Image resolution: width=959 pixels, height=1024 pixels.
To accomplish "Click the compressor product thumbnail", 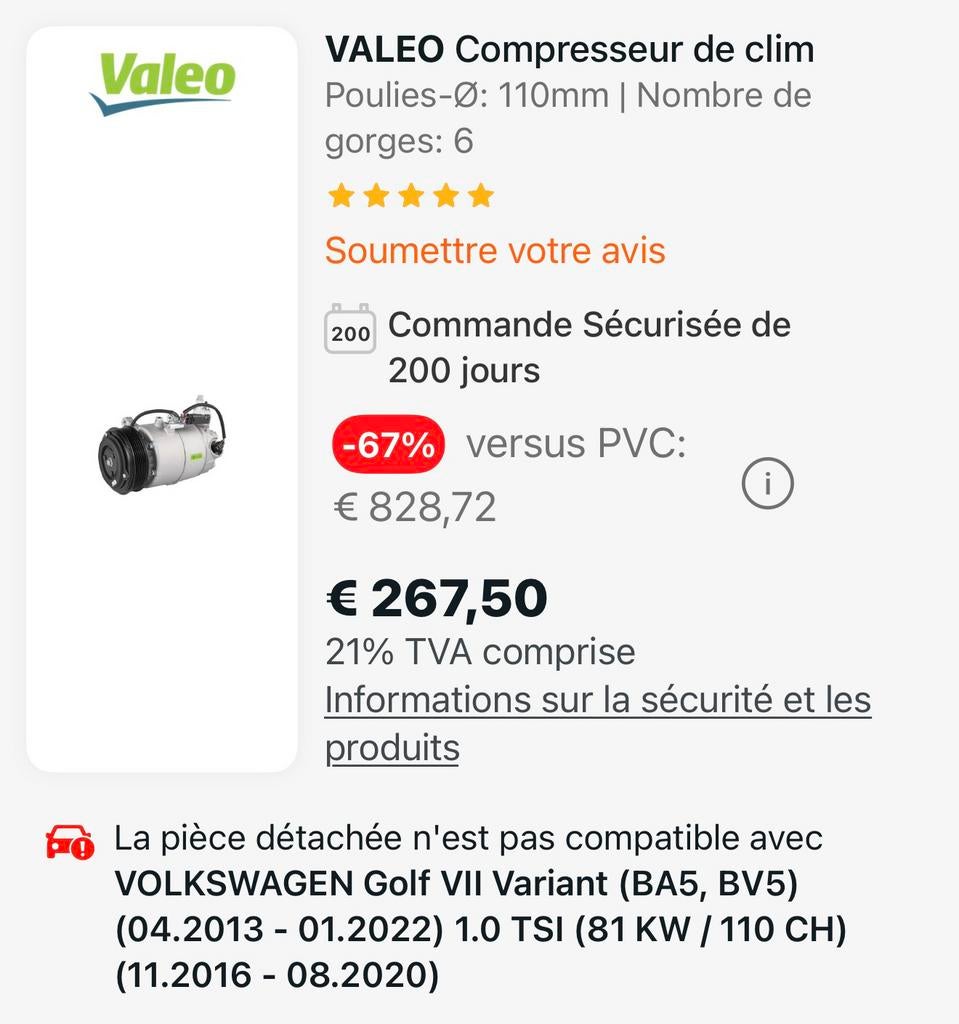I will pyautogui.click(x=160, y=445).
